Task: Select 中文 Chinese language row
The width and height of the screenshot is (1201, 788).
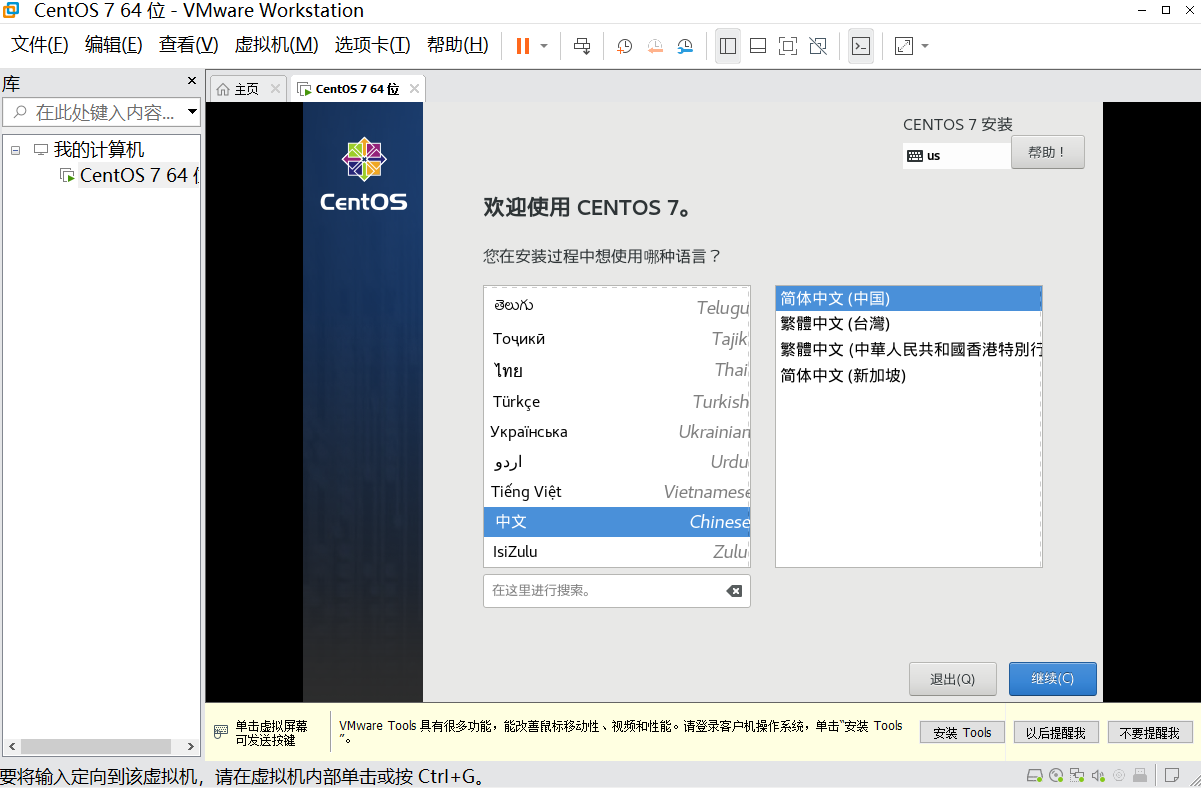Action: [x=617, y=522]
